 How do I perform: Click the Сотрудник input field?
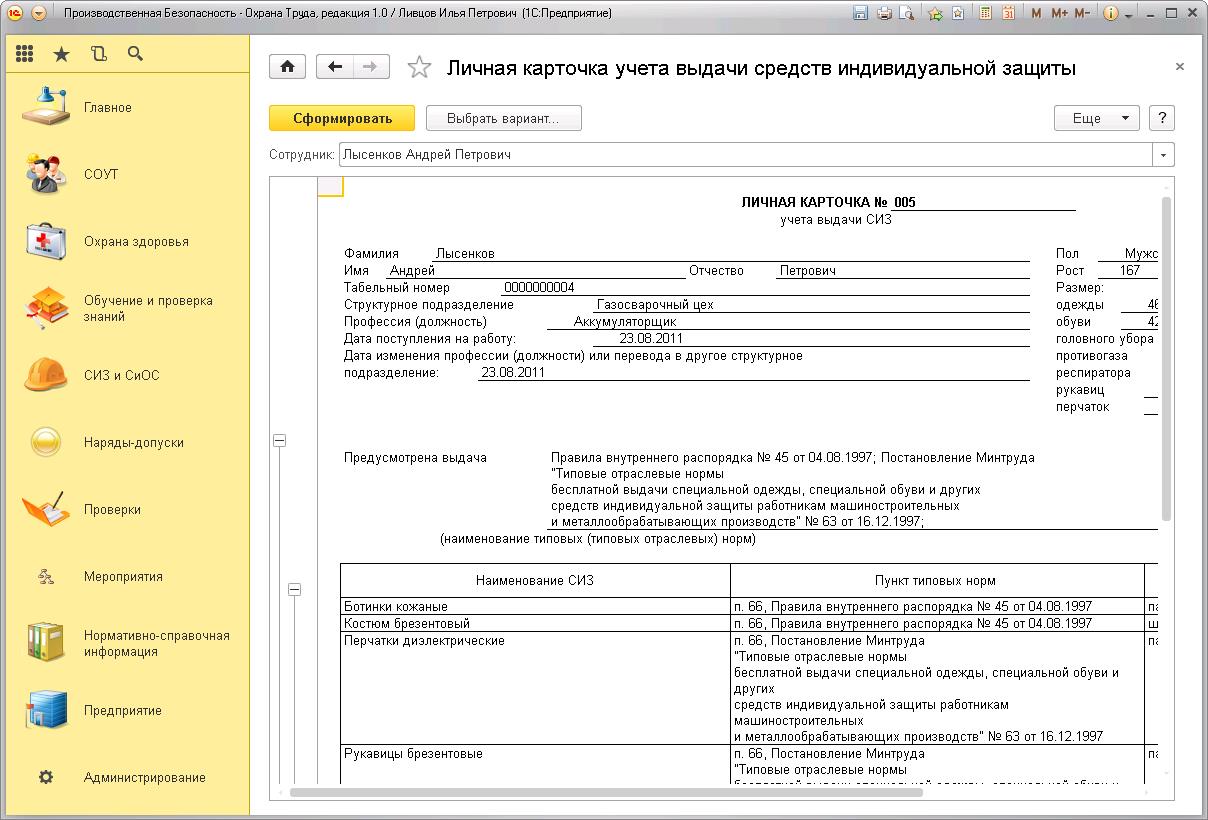[x=745, y=155]
